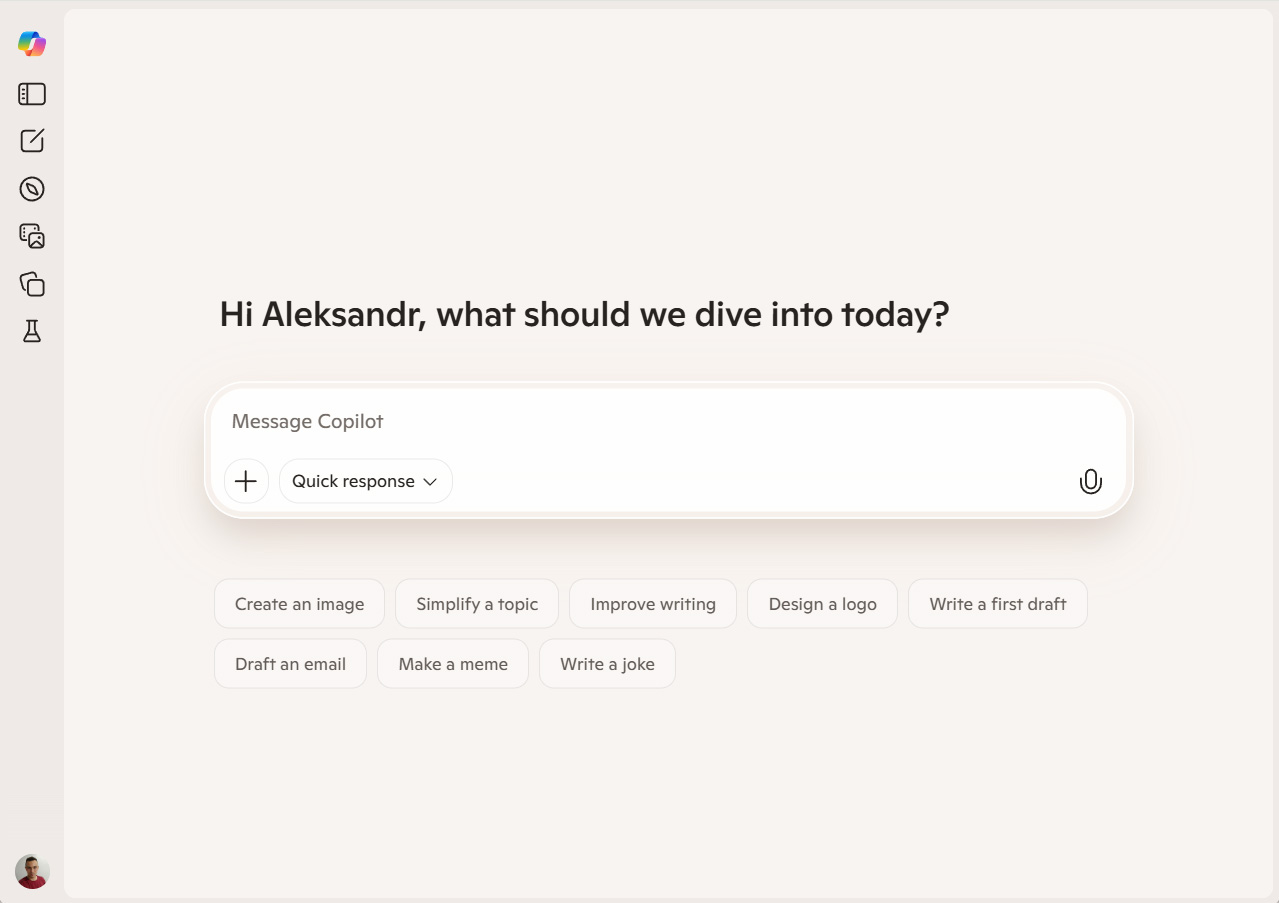This screenshot has height=903, width=1279.
Task: Click the Copilot logo icon
Action: pyautogui.click(x=32, y=44)
